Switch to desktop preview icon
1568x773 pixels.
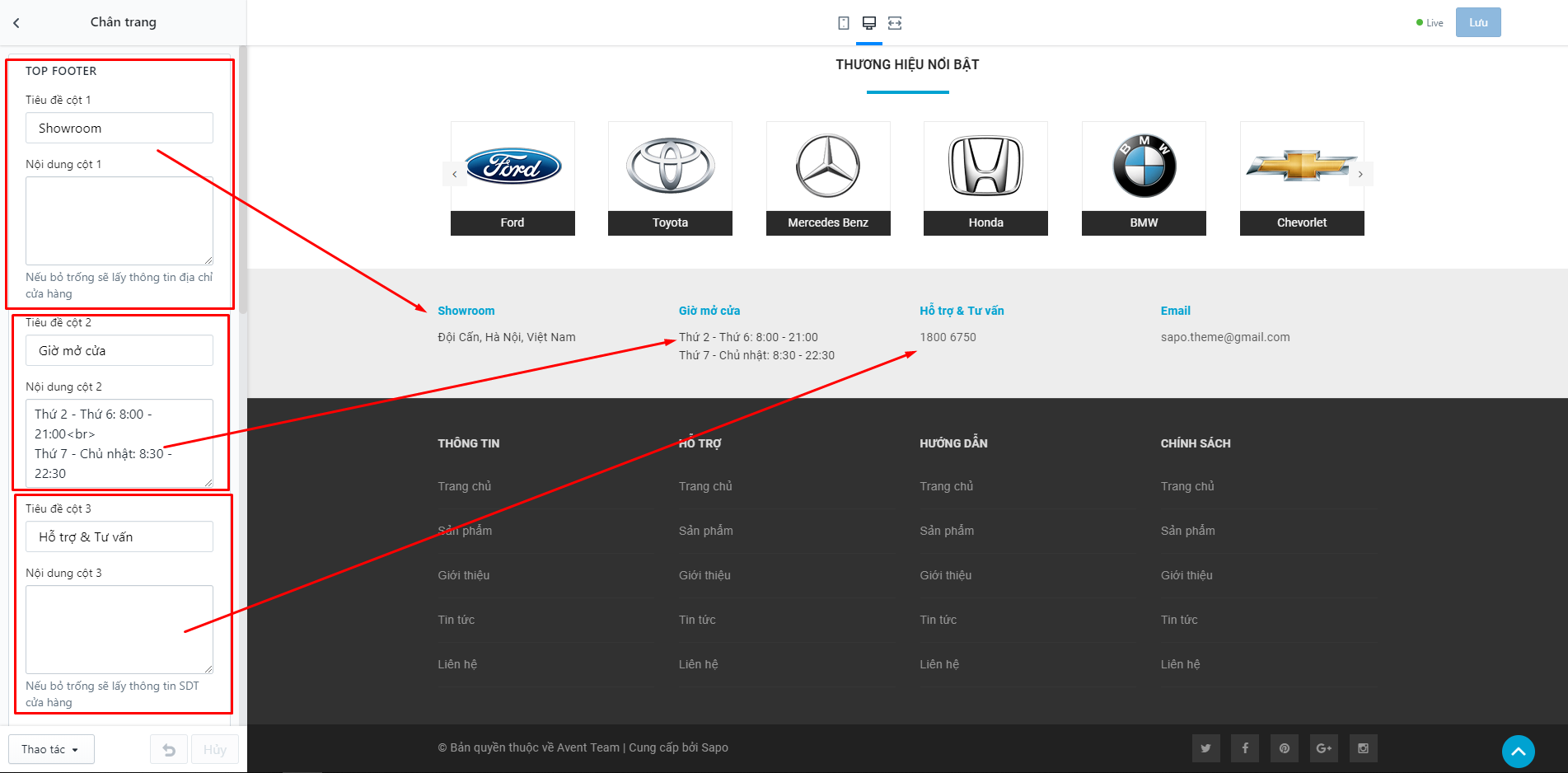(x=869, y=23)
